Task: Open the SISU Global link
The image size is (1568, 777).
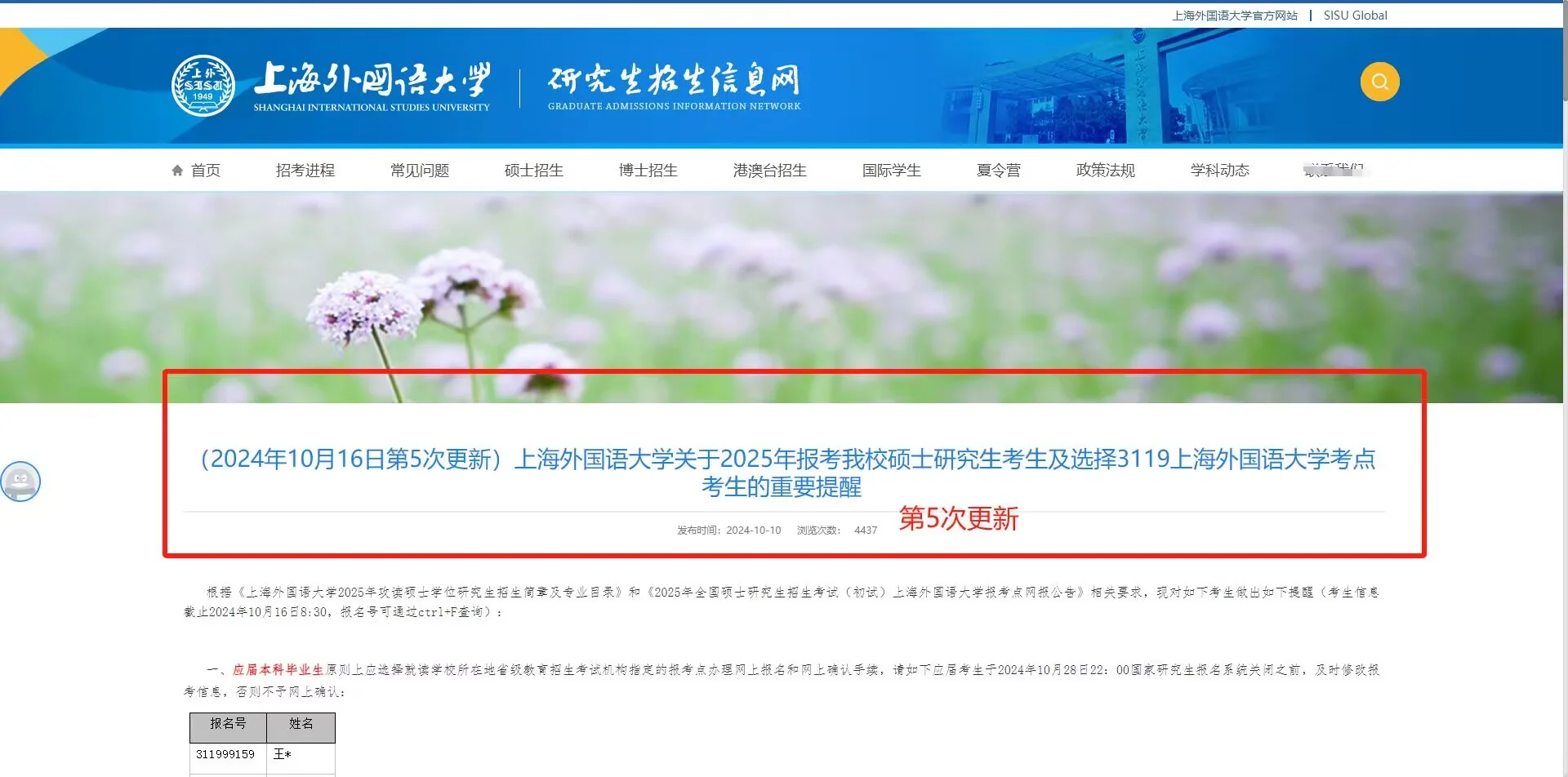Action: click(x=1355, y=15)
